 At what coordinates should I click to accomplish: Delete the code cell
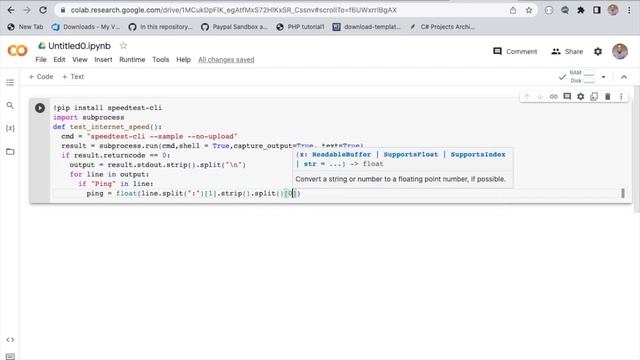point(607,97)
